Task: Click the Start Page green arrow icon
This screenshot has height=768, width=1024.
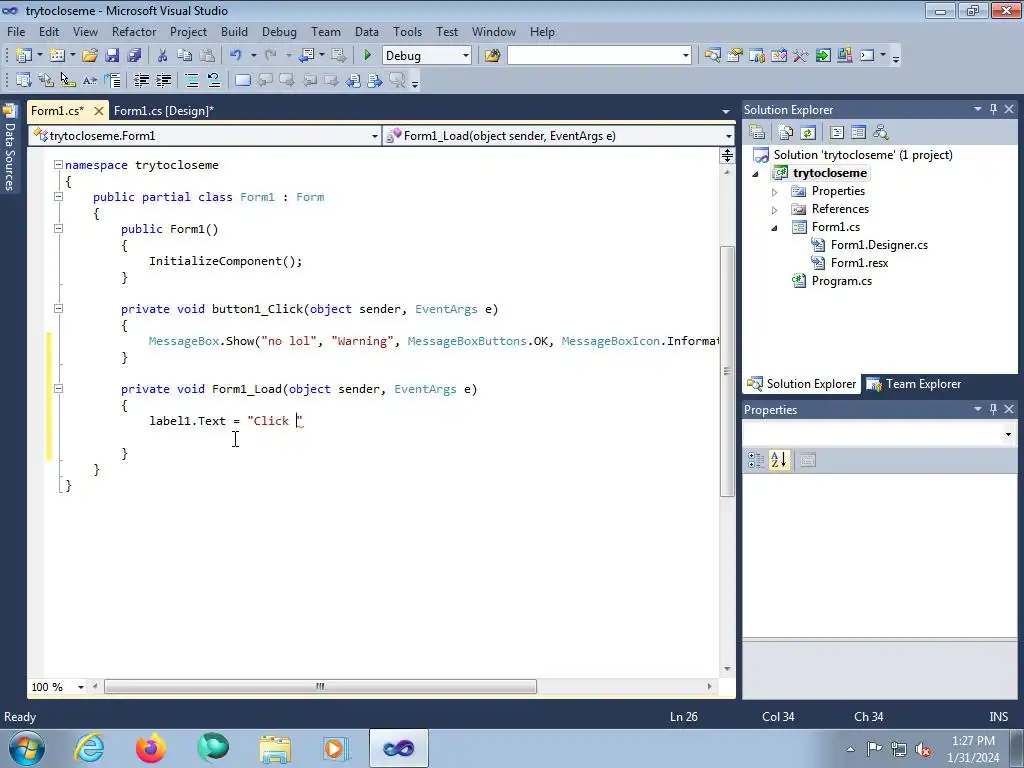Action: 823,56
